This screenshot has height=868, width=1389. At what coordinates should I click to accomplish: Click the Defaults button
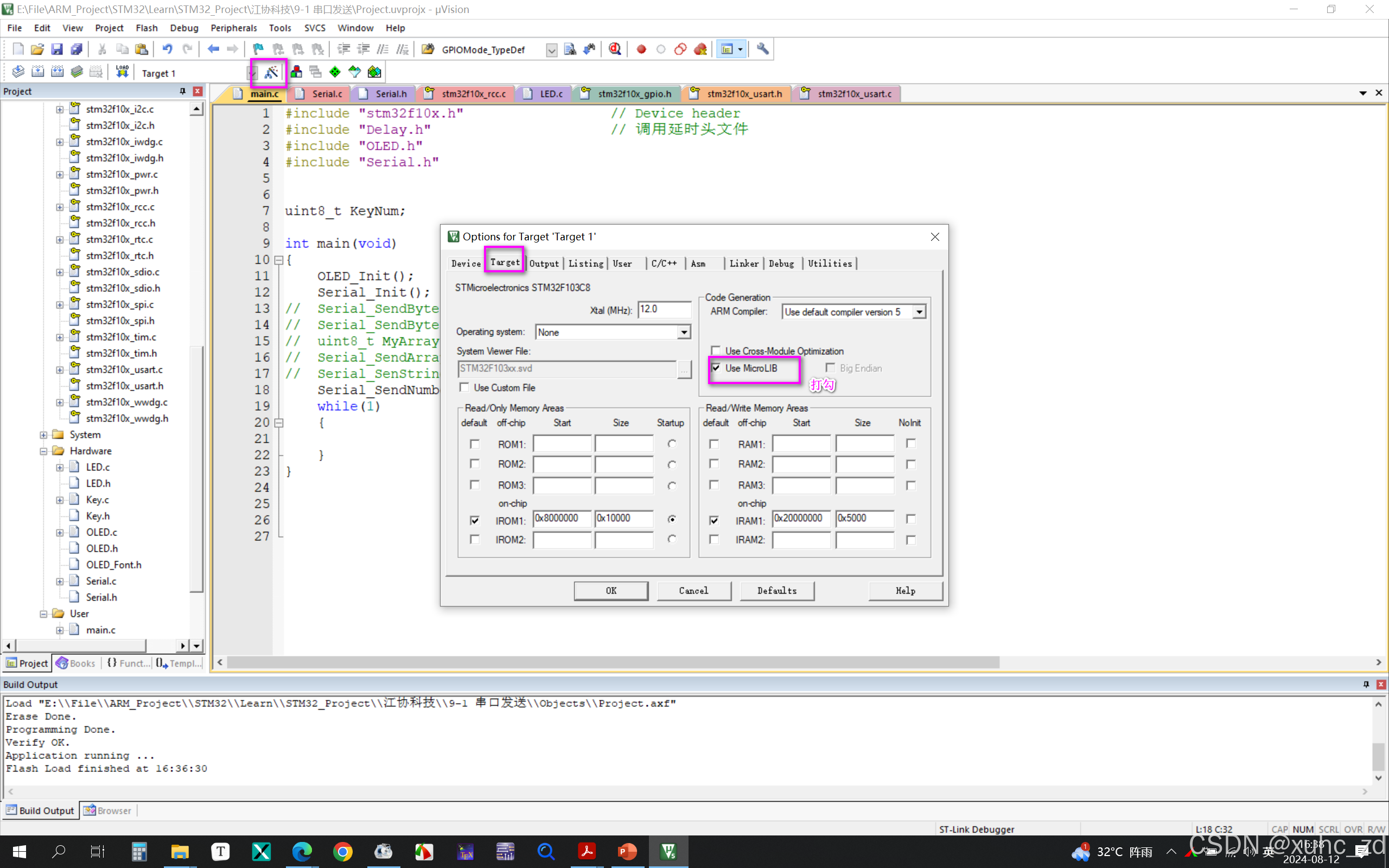(777, 591)
